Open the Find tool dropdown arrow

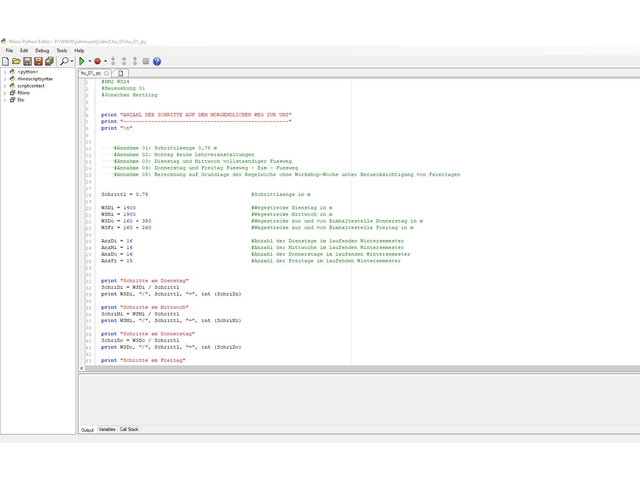(72, 61)
